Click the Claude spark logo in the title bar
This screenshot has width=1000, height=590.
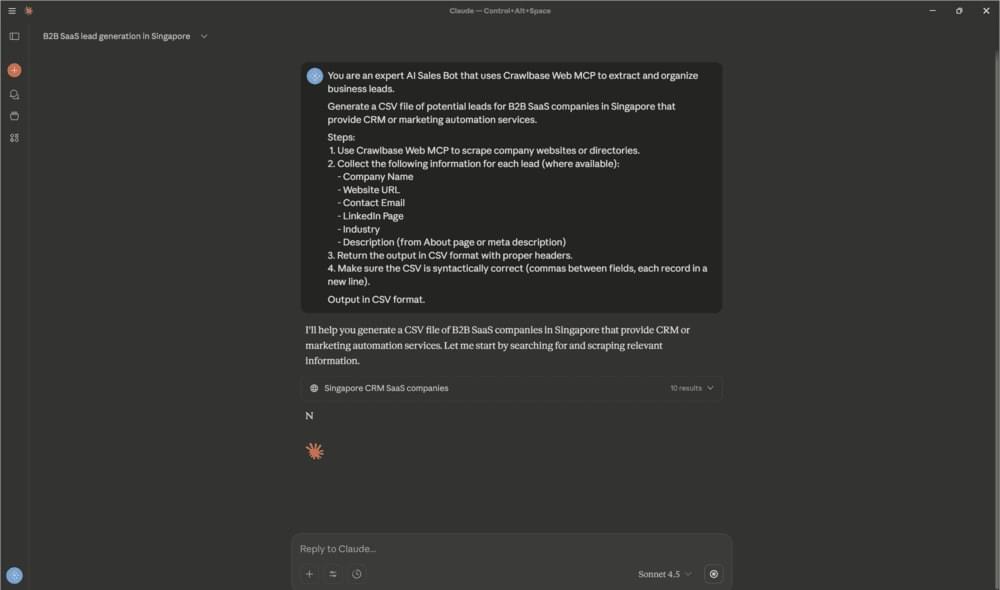coord(28,10)
